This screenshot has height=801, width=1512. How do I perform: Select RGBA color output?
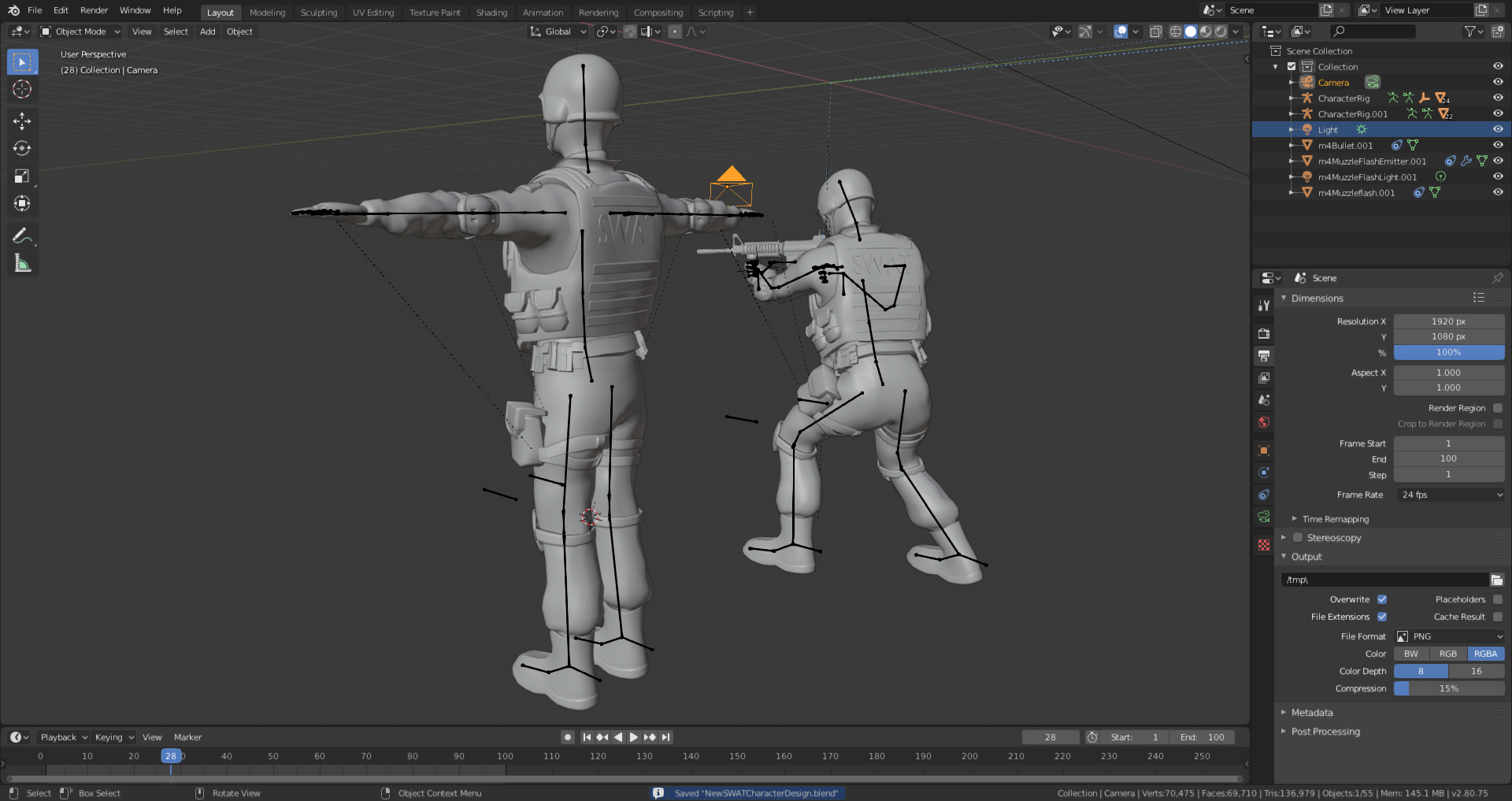pos(1485,654)
